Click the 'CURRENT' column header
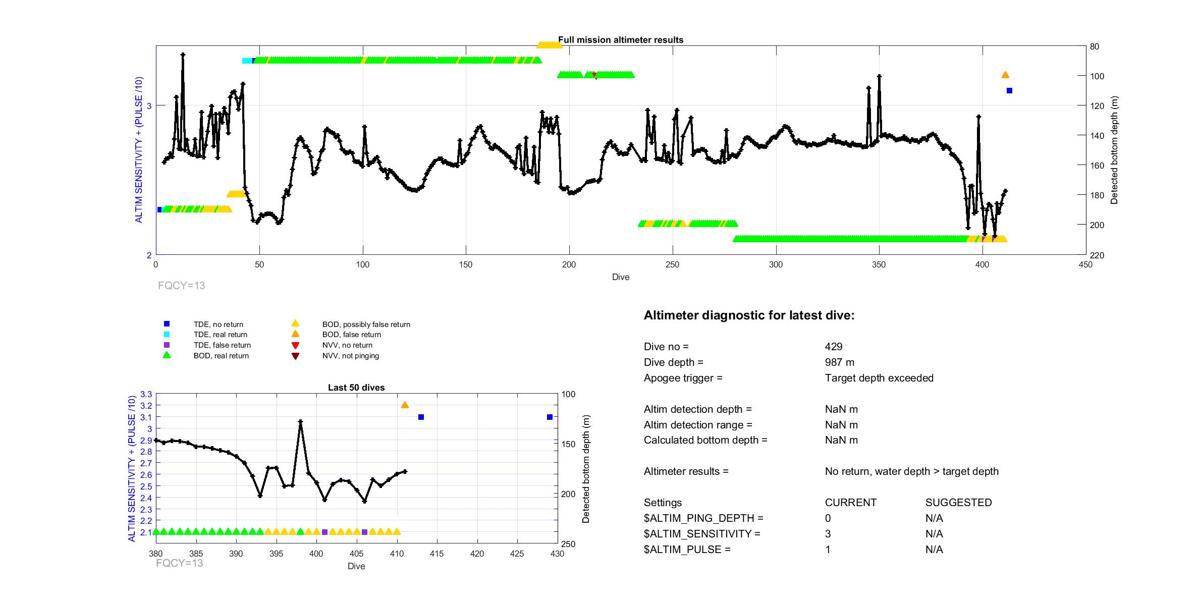Image resolution: width=1200 pixels, height=611 pixels. pos(851,502)
